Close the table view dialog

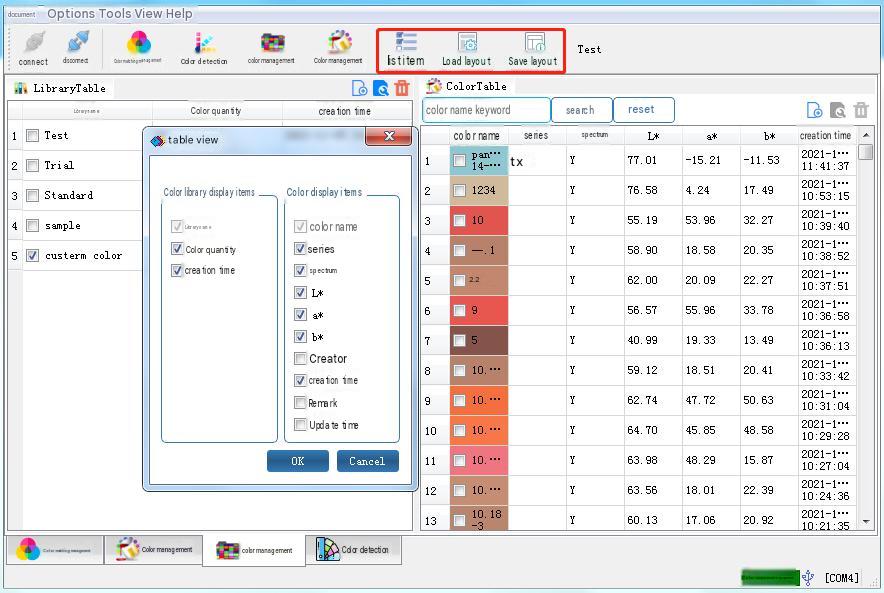pyautogui.click(x=389, y=136)
